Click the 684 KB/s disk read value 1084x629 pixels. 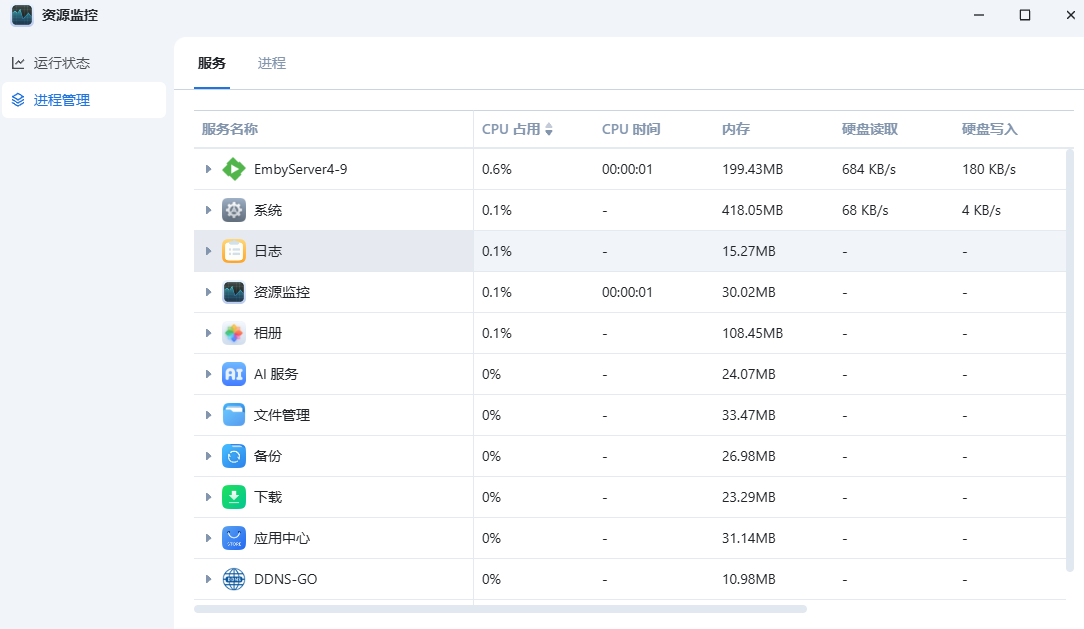click(x=869, y=169)
